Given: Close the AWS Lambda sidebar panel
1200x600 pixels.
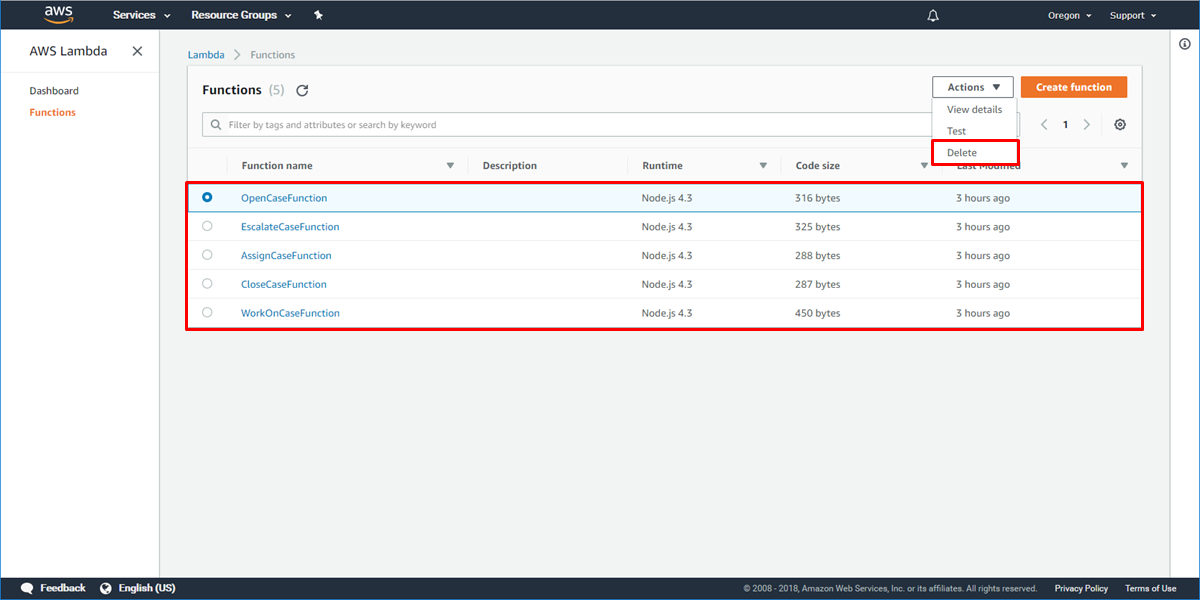Looking at the screenshot, I should 137,51.
